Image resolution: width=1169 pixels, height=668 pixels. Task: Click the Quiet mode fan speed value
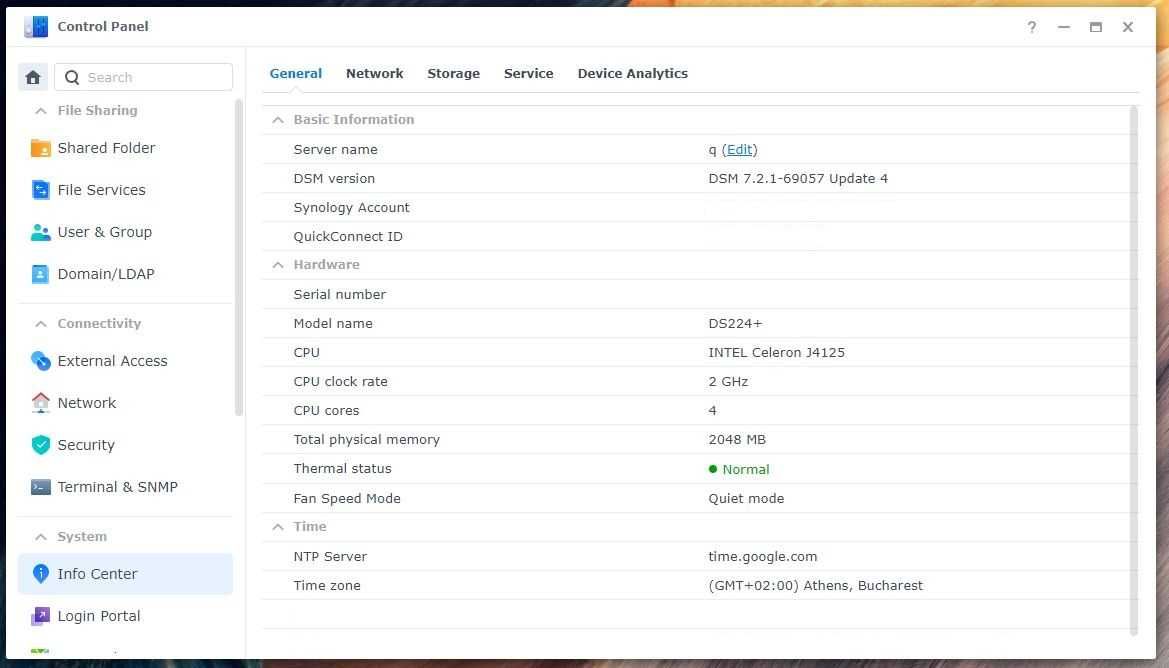tap(746, 499)
